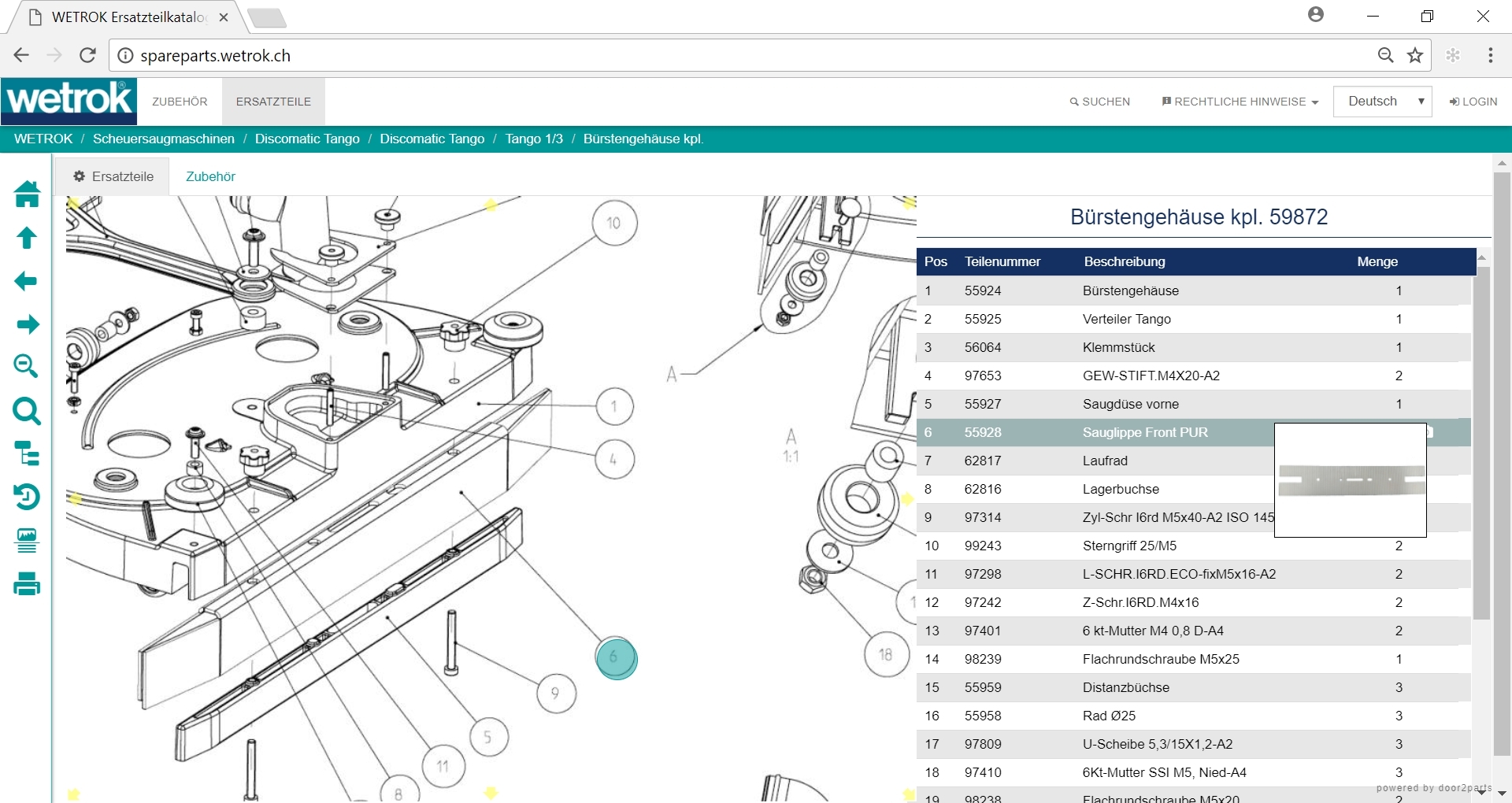Select callout 4 in the exploded drawing

[x=614, y=459]
